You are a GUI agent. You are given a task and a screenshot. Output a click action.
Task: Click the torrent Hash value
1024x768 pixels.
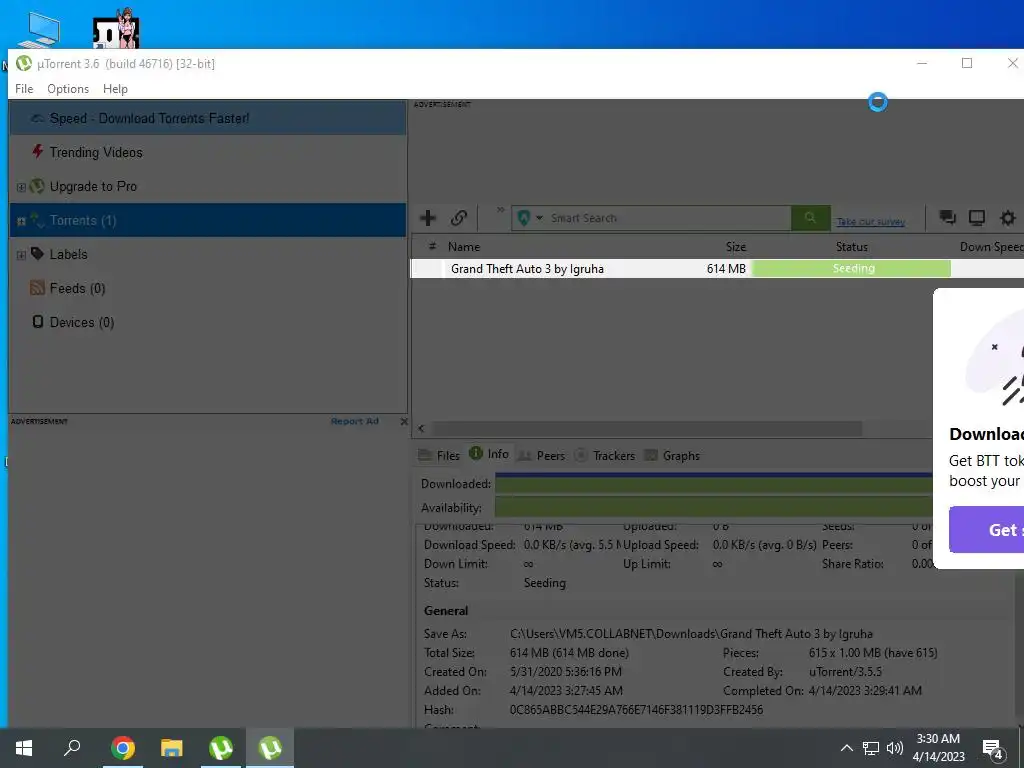pyautogui.click(x=636, y=709)
